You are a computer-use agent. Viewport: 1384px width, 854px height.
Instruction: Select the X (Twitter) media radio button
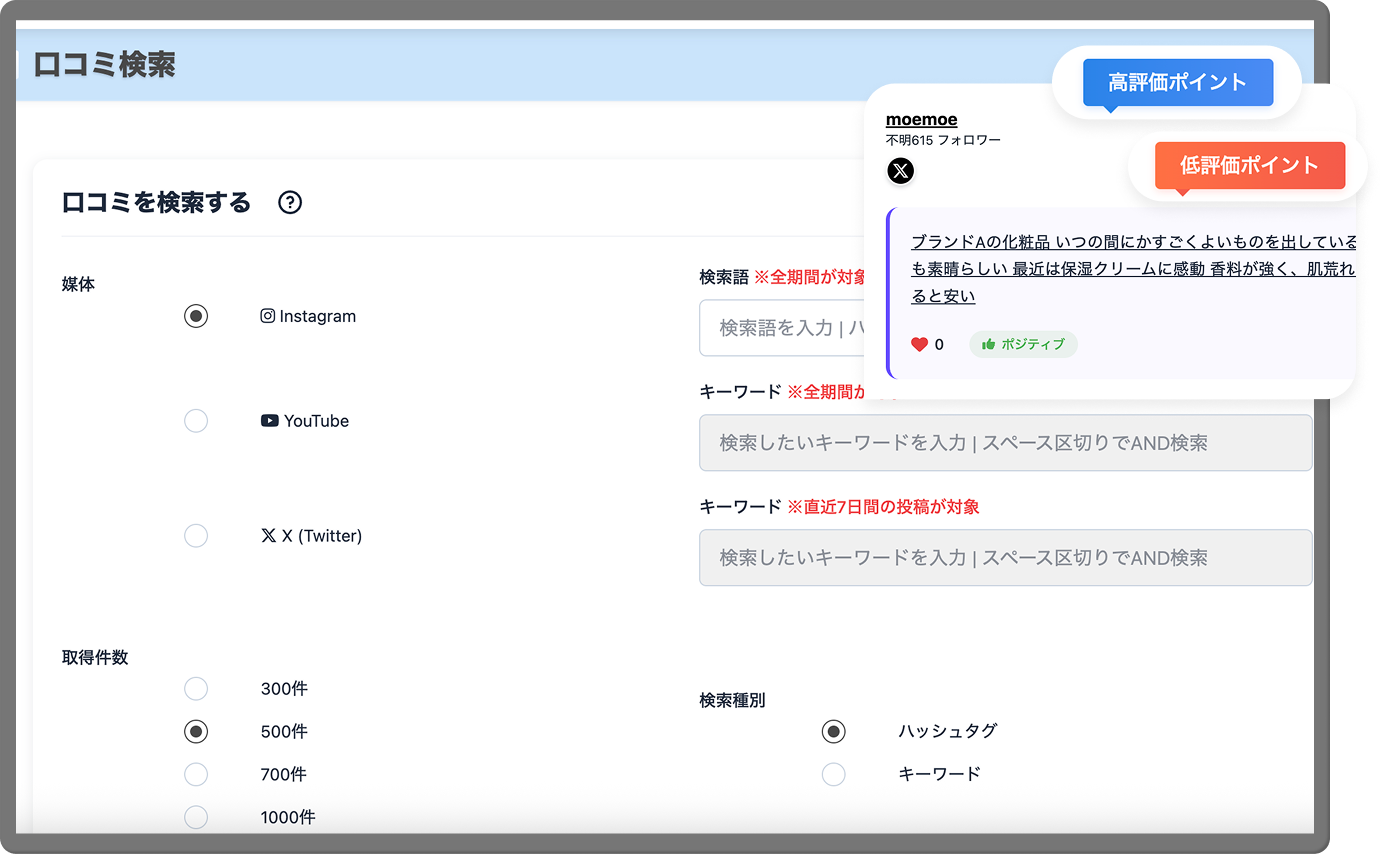196,536
